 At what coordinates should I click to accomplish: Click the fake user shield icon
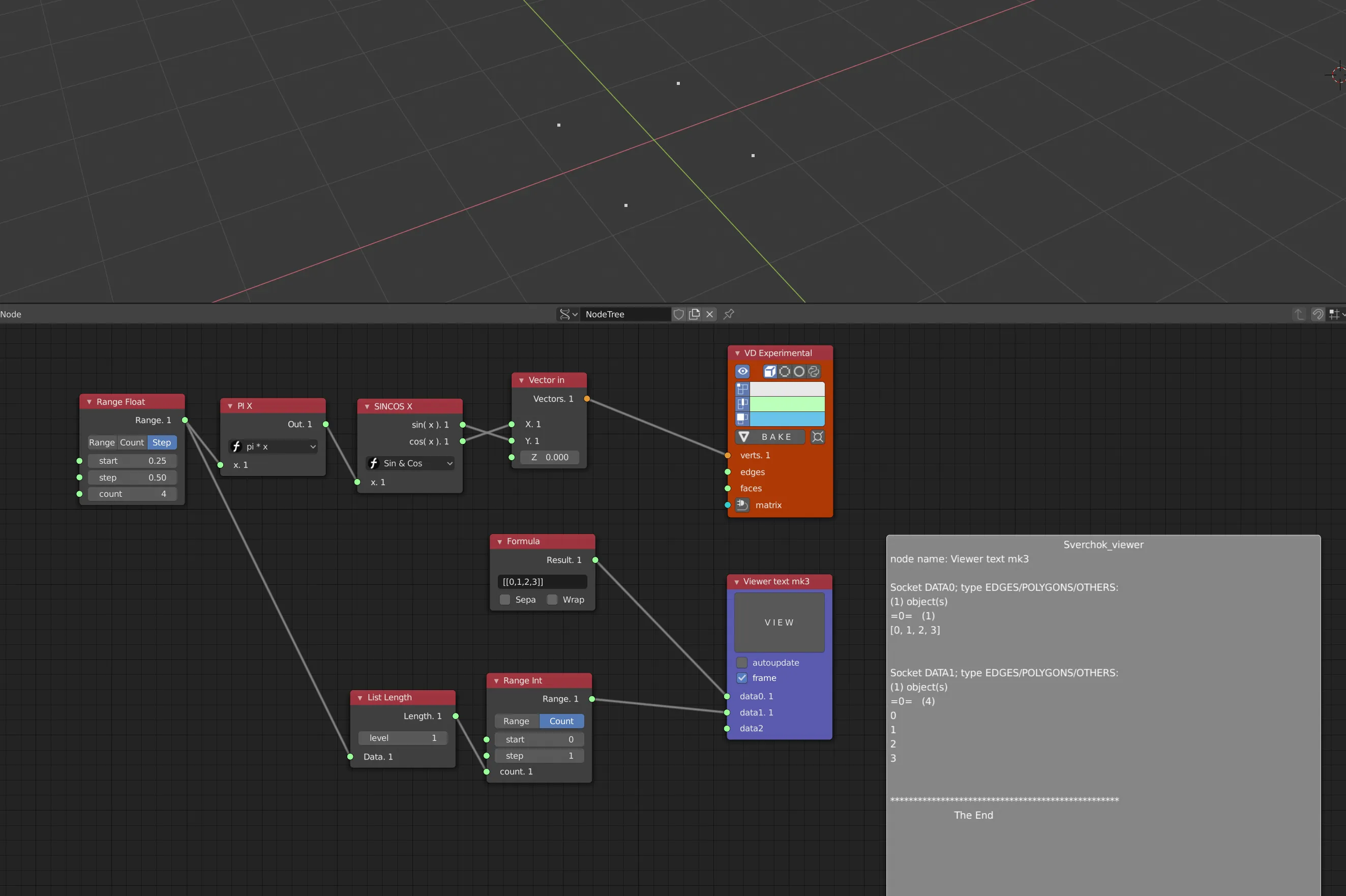coord(678,314)
